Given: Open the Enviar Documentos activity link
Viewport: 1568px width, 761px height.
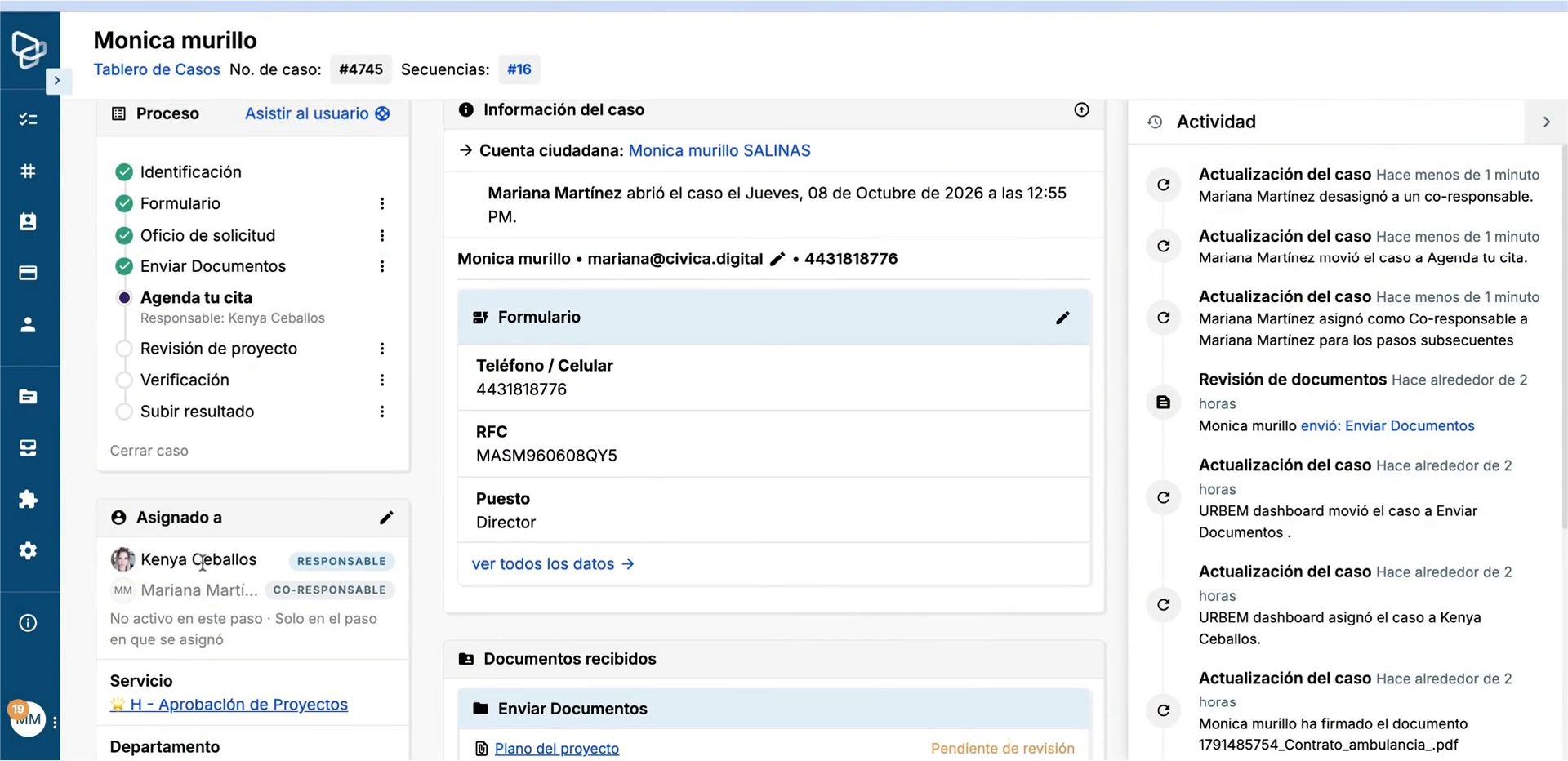Looking at the screenshot, I should tap(1388, 425).
